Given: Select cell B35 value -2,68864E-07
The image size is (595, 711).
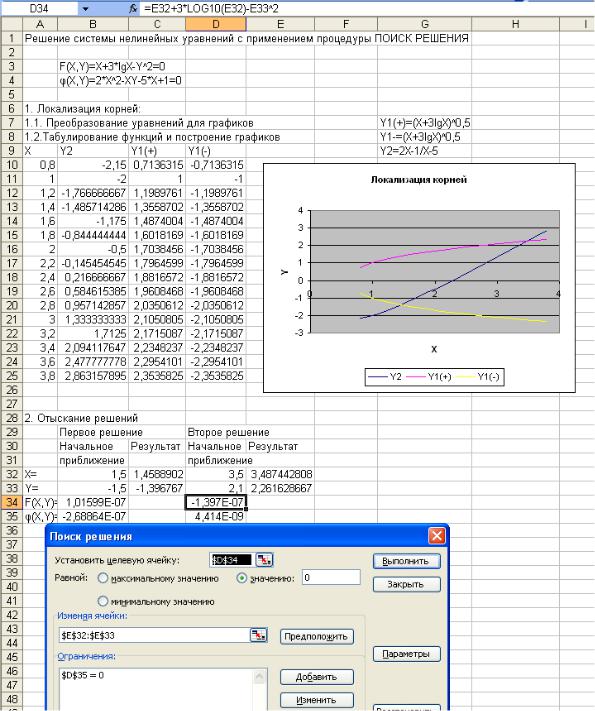Looking at the screenshot, I should point(93,516).
